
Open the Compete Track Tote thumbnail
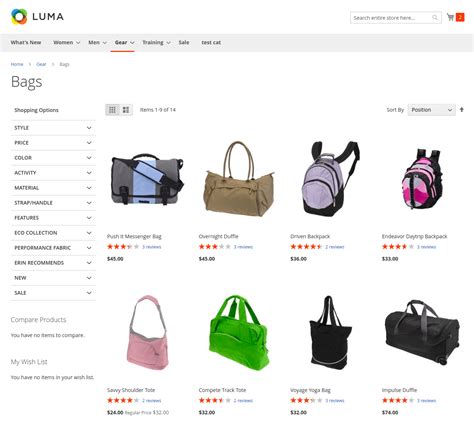click(x=239, y=333)
